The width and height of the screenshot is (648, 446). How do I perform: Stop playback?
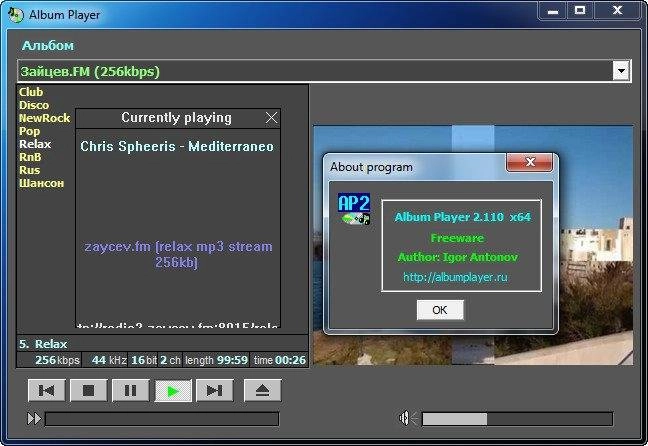pos(88,390)
